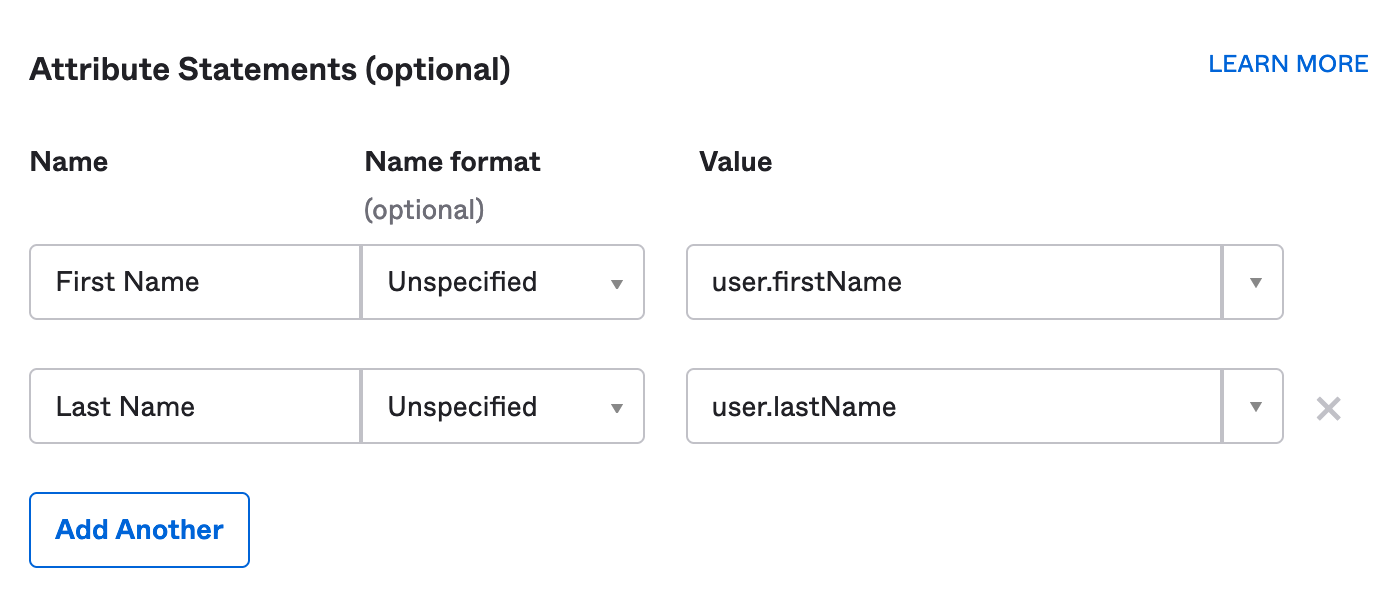1396x608 pixels.
Task: Click the Name format column header
Action: [453, 162]
